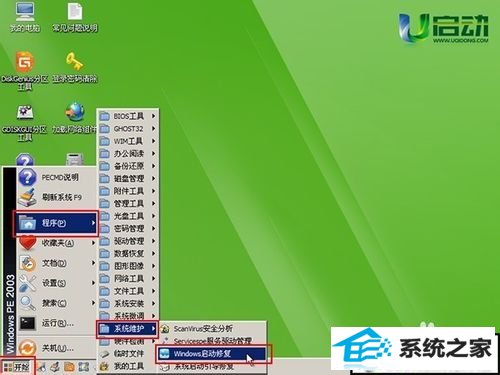Expand the 备份还原 submenu arrow
Screen dimensions: 500x375
[154, 166]
